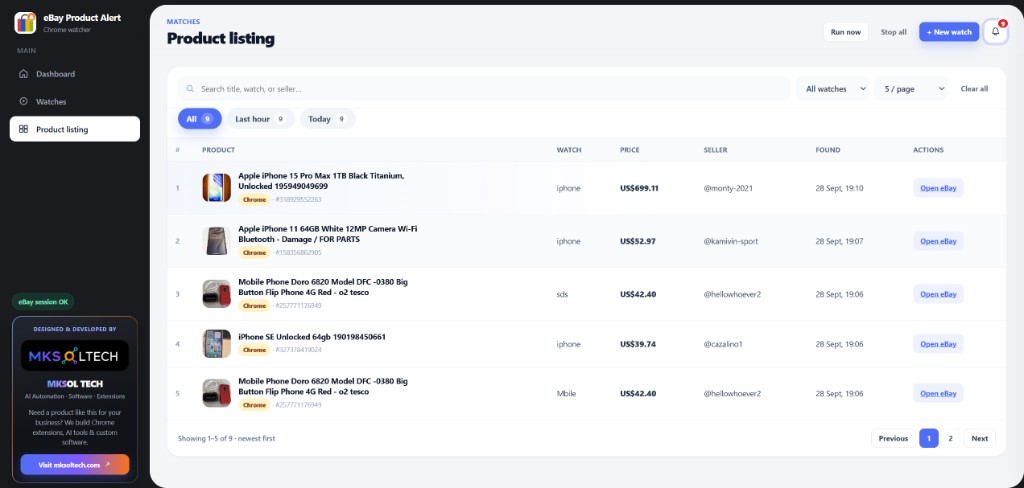Open eBay for iPhone SE Unlocked
Screen dimensions: 1024x488
click(938, 344)
